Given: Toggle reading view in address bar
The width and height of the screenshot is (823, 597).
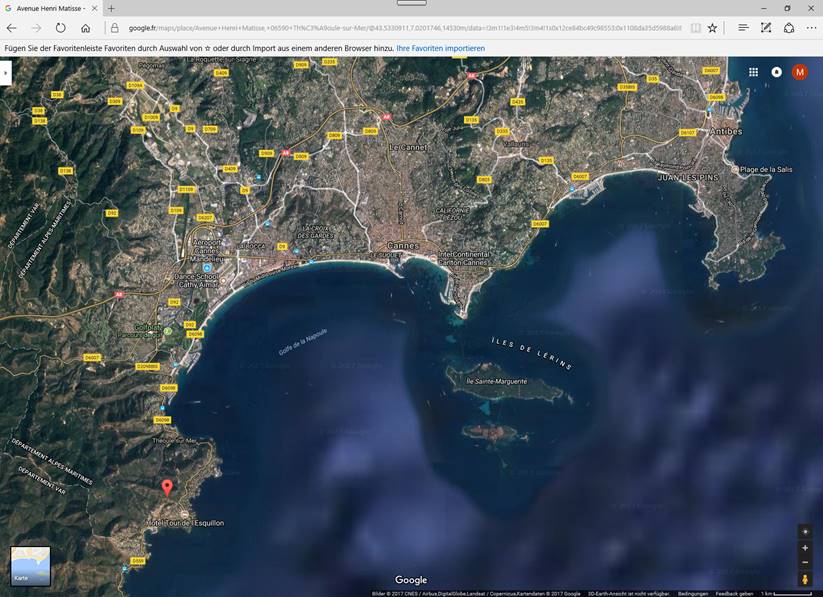Looking at the screenshot, I should pyautogui.click(x=695, y=28).
